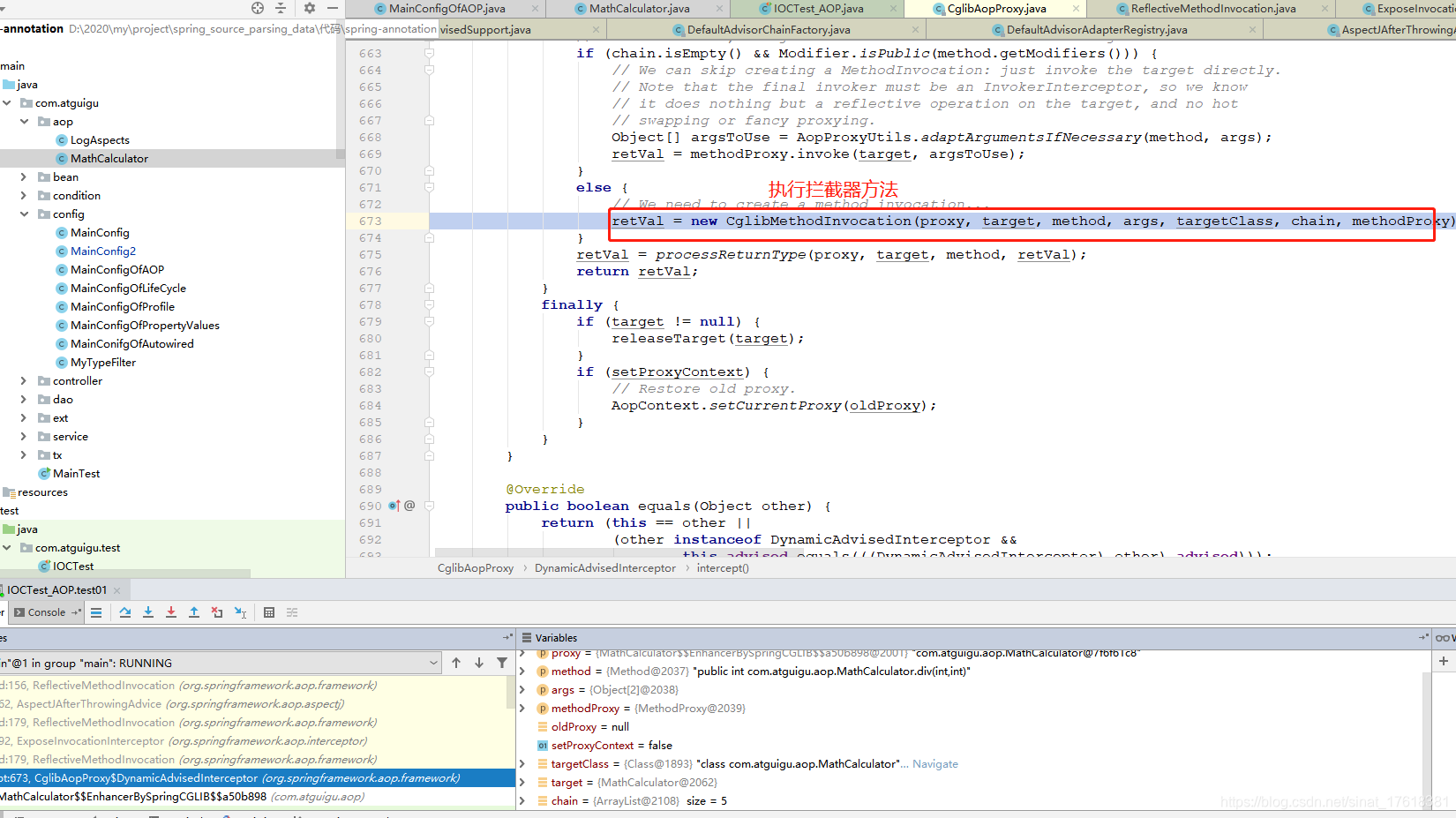Close the IOCTest_AOP.test01 debug tab
This screenshot has height=818, width=1456.
[116, 590]
